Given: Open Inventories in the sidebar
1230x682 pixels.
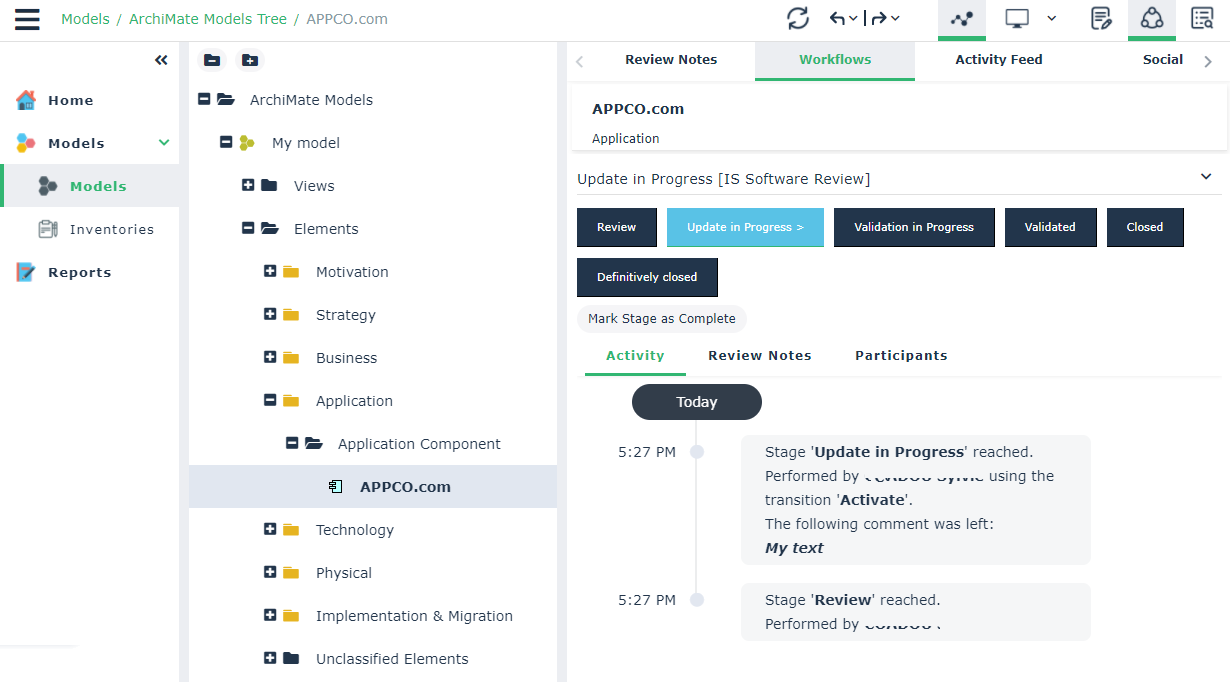Looking at the screenshot, I should click(x=111, y=229).
